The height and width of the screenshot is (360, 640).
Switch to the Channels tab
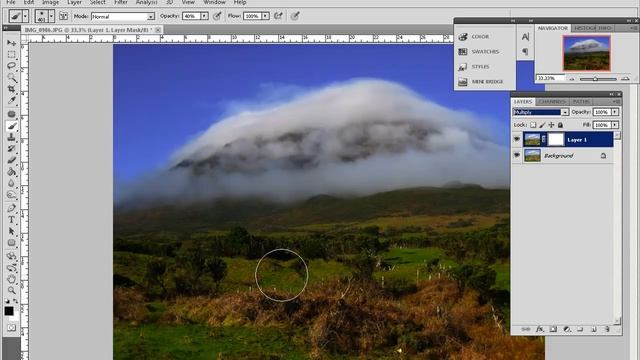(x=552, y=101)
